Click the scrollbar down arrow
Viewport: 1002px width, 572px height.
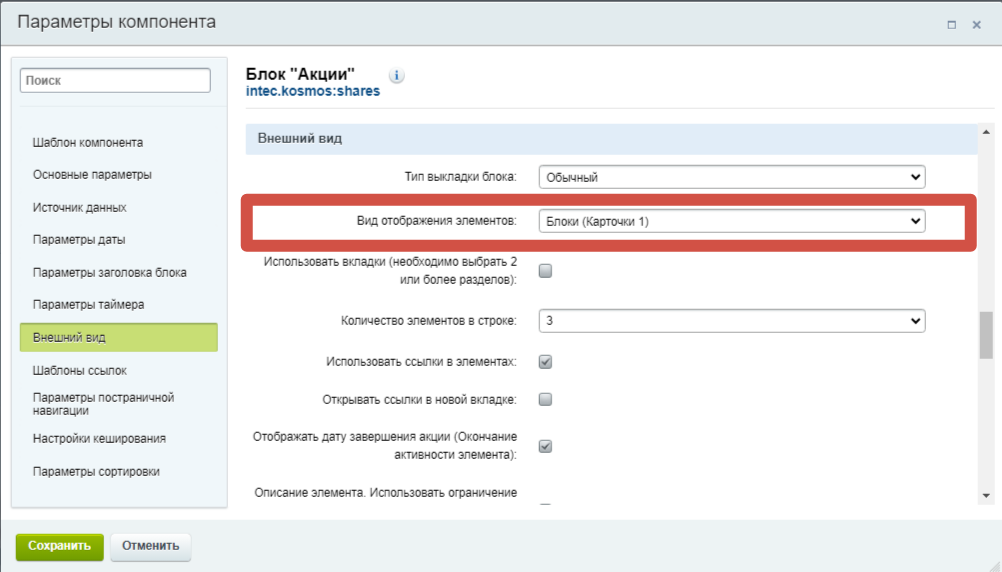click(986, 496)
